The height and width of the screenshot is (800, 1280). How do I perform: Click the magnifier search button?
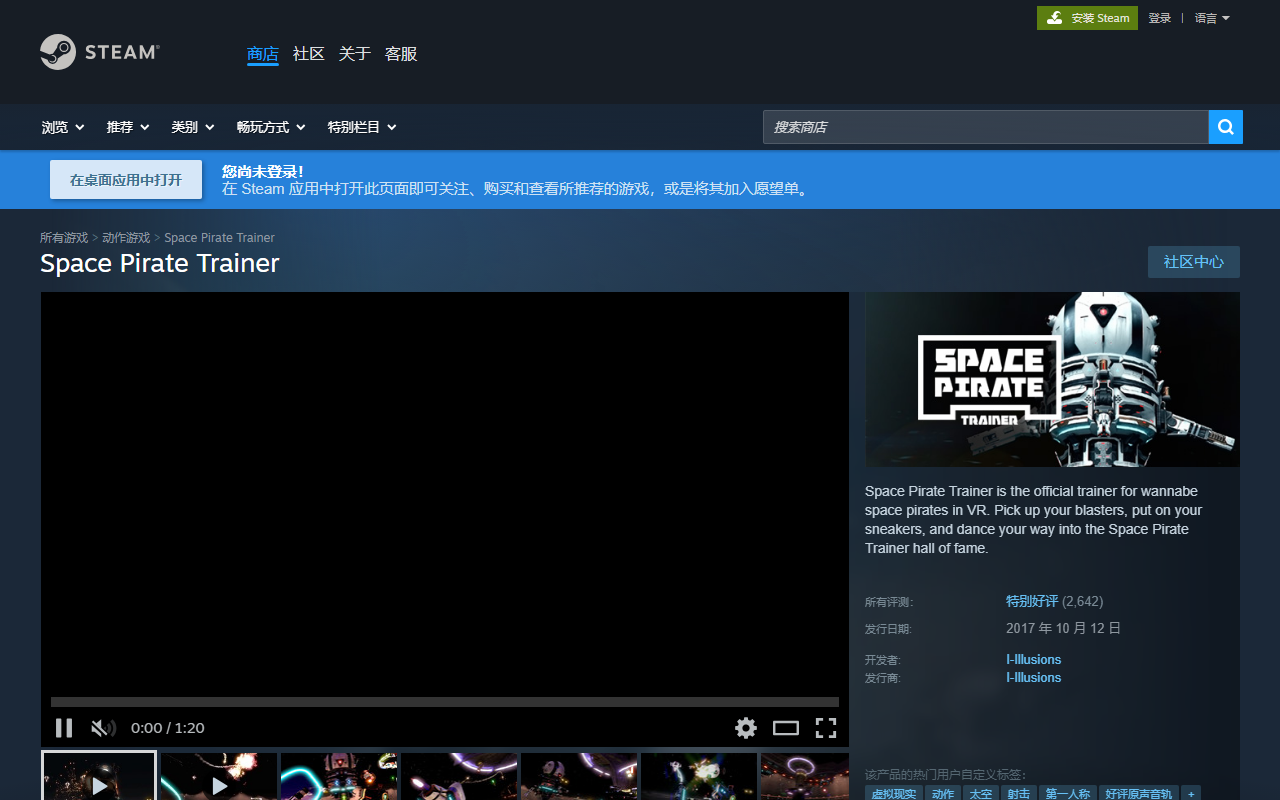point(1226,127)
